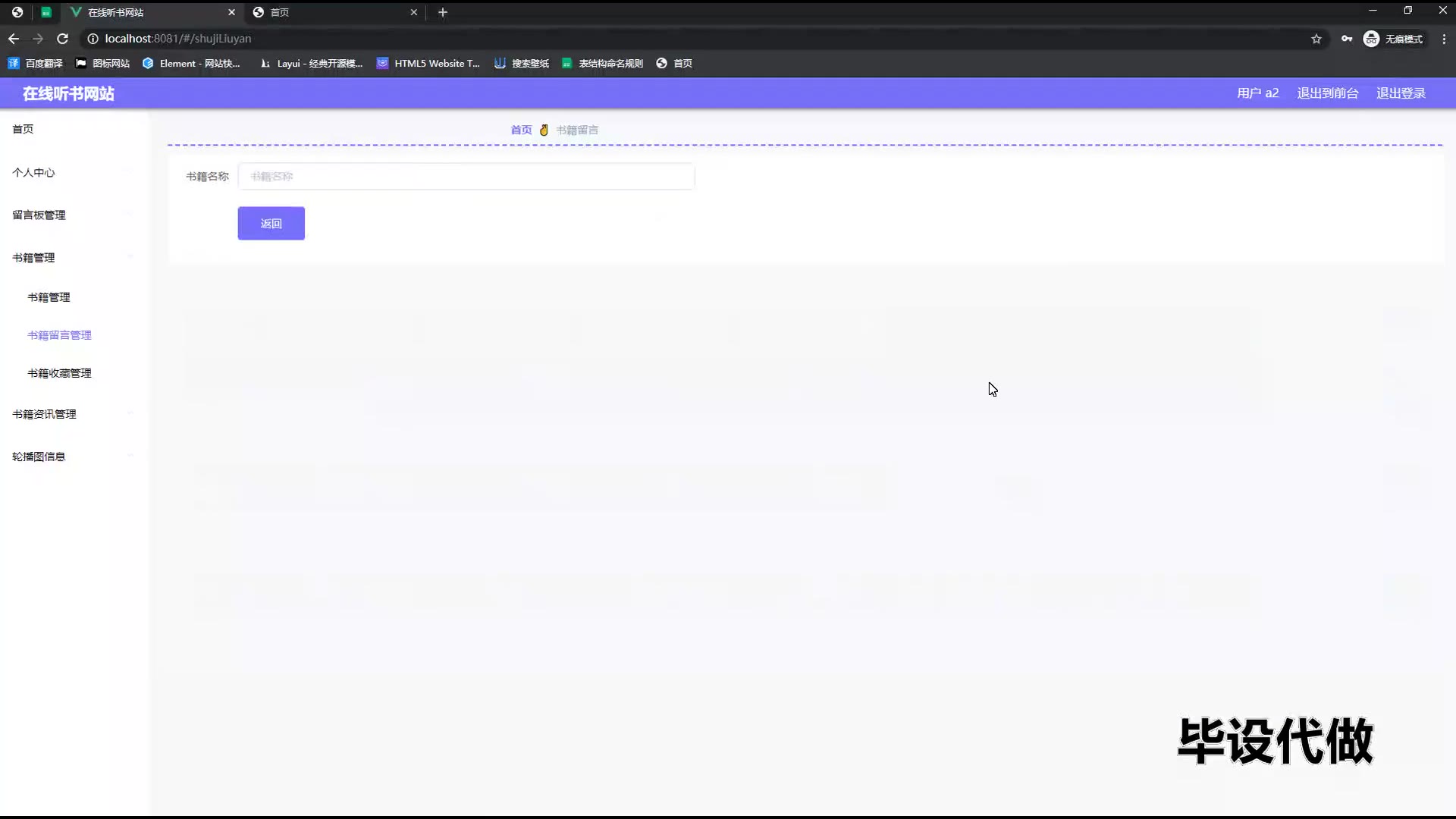
Task: Click the 返回 button
Action: pyautogui.click(x=271, y=224)
